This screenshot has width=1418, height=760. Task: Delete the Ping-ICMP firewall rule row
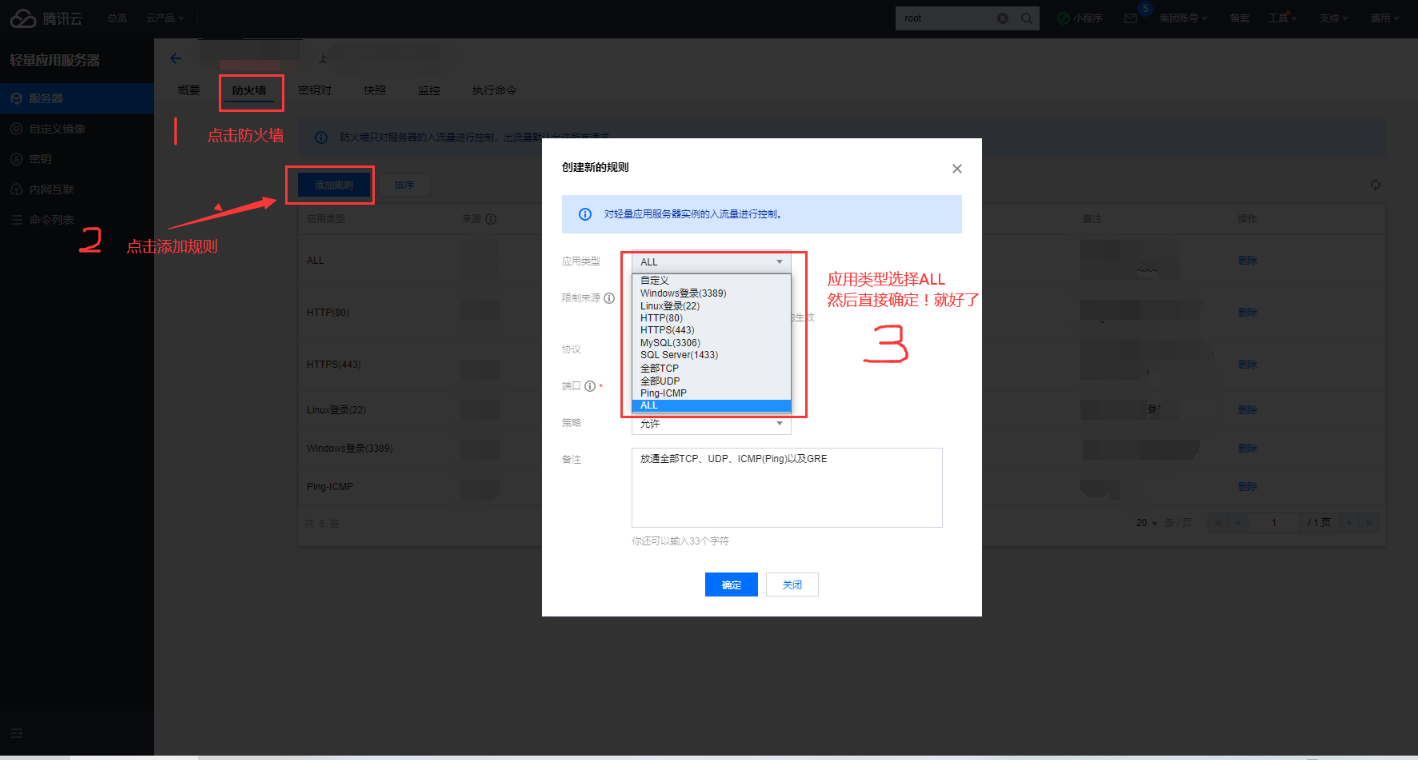[x=1247, y=487]
